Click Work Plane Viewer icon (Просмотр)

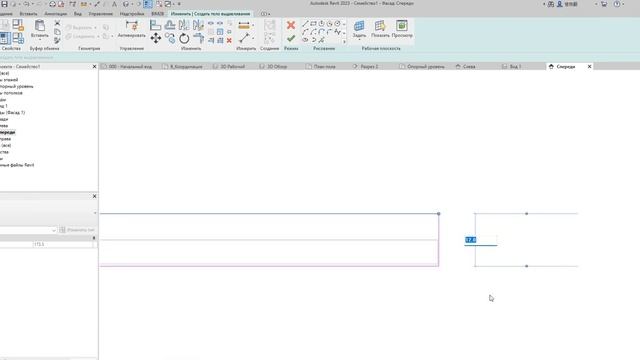coord(402,26)
